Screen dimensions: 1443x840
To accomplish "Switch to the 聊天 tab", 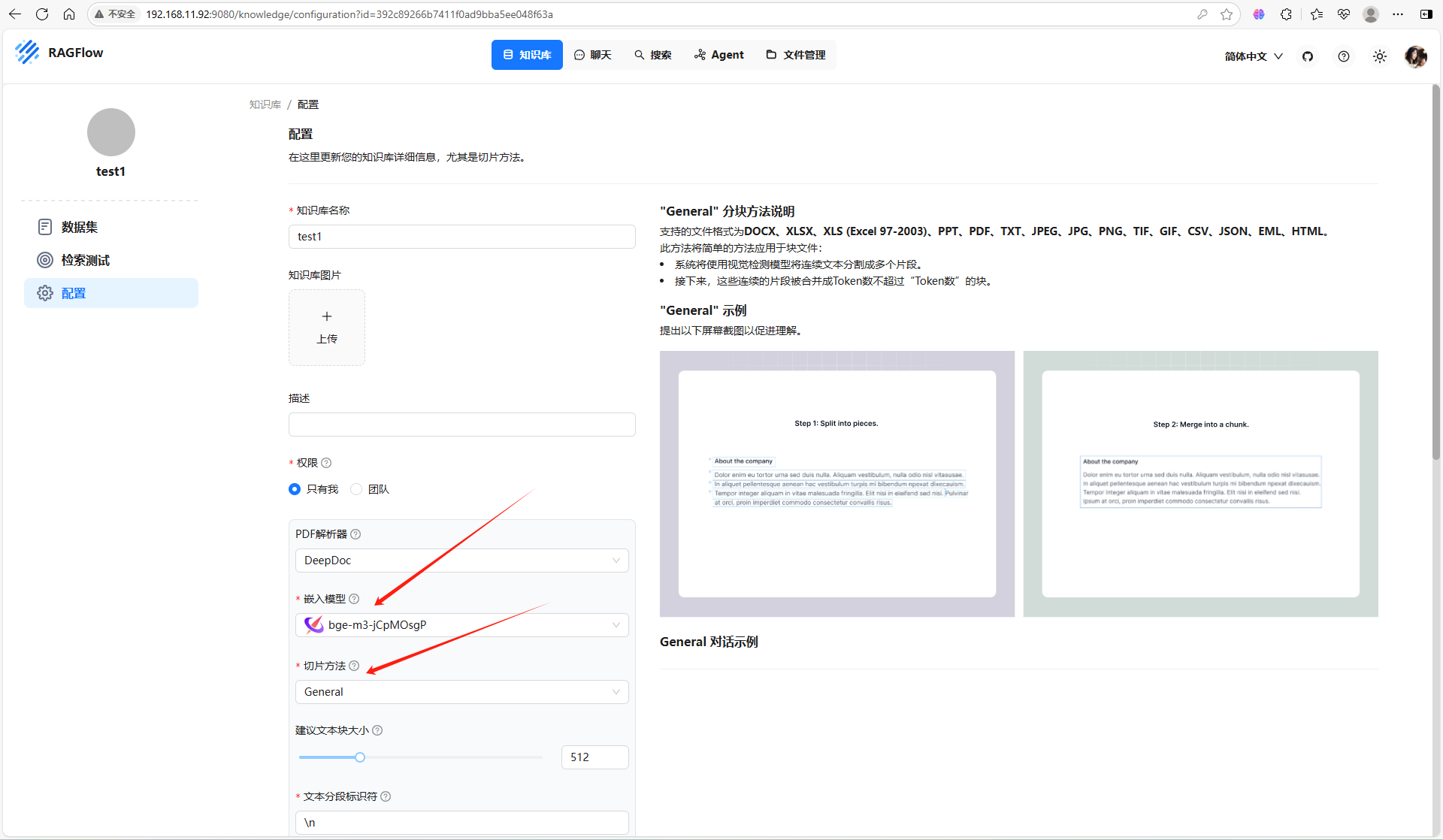I will pyautogui.click(x=593, y=55).
